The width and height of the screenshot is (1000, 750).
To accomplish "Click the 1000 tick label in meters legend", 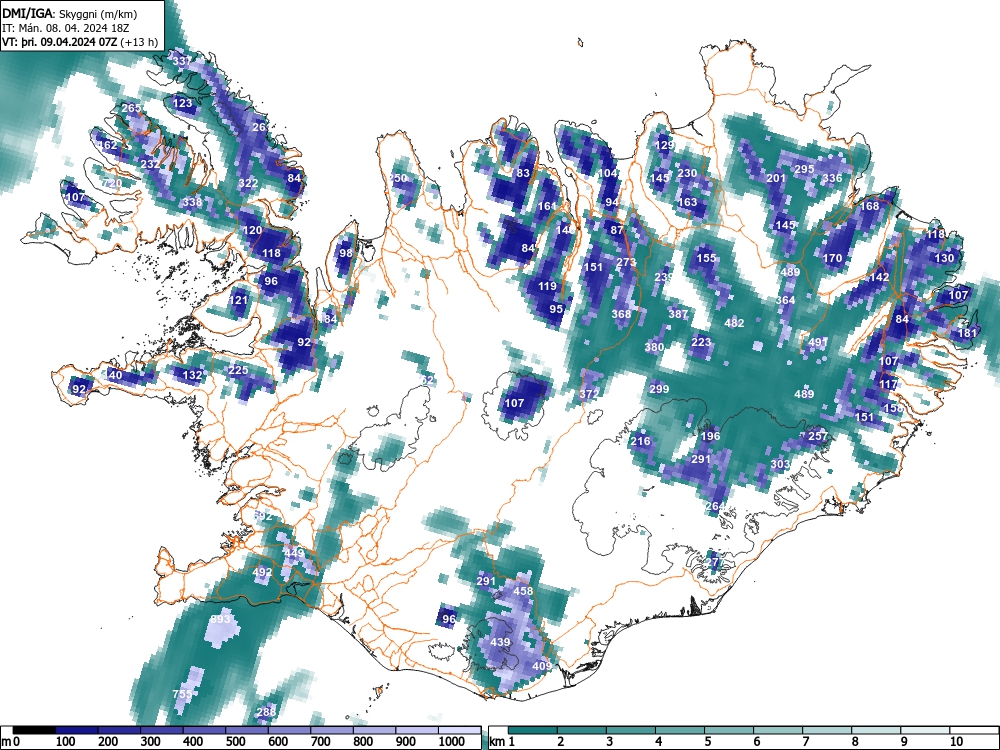I will (451, 742).
